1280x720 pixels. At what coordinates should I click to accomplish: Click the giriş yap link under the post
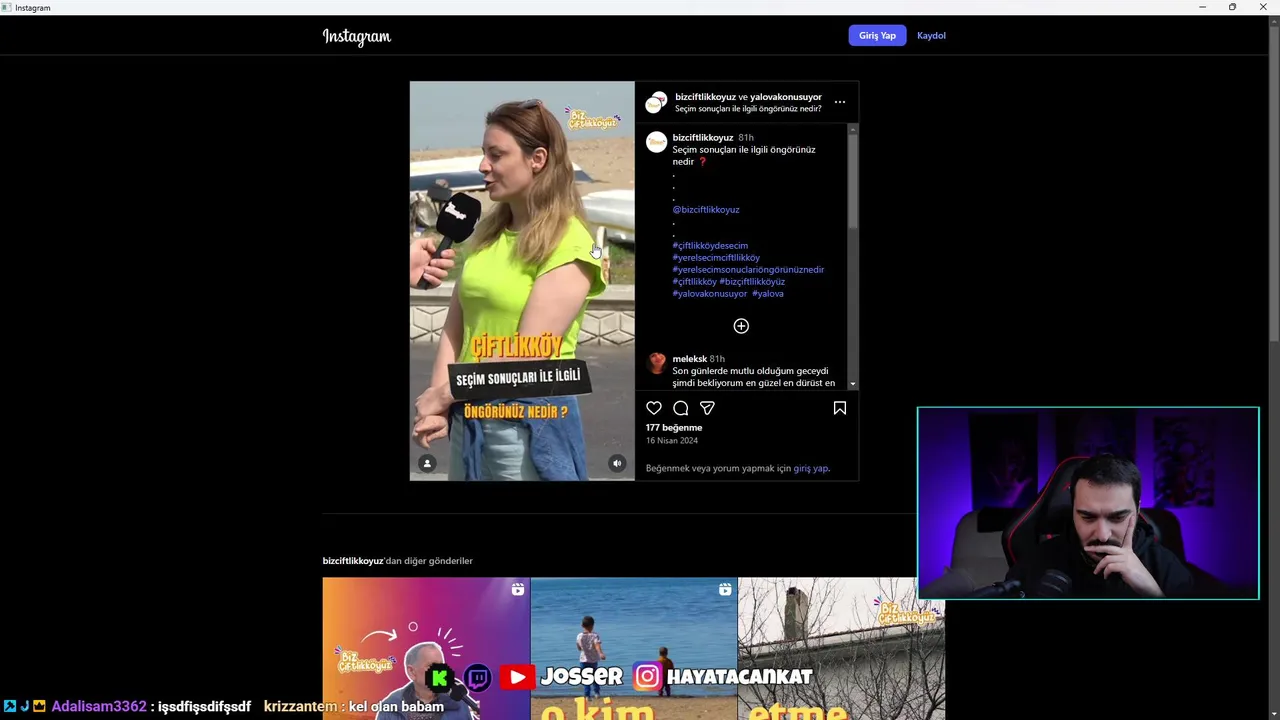811,468
